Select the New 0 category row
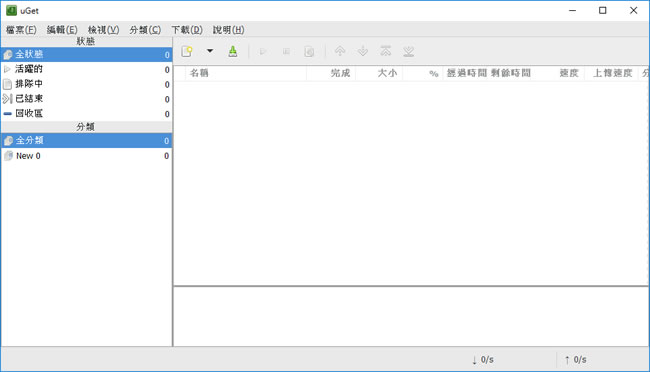Screen dimensions: 650x372 click(87, 156)
